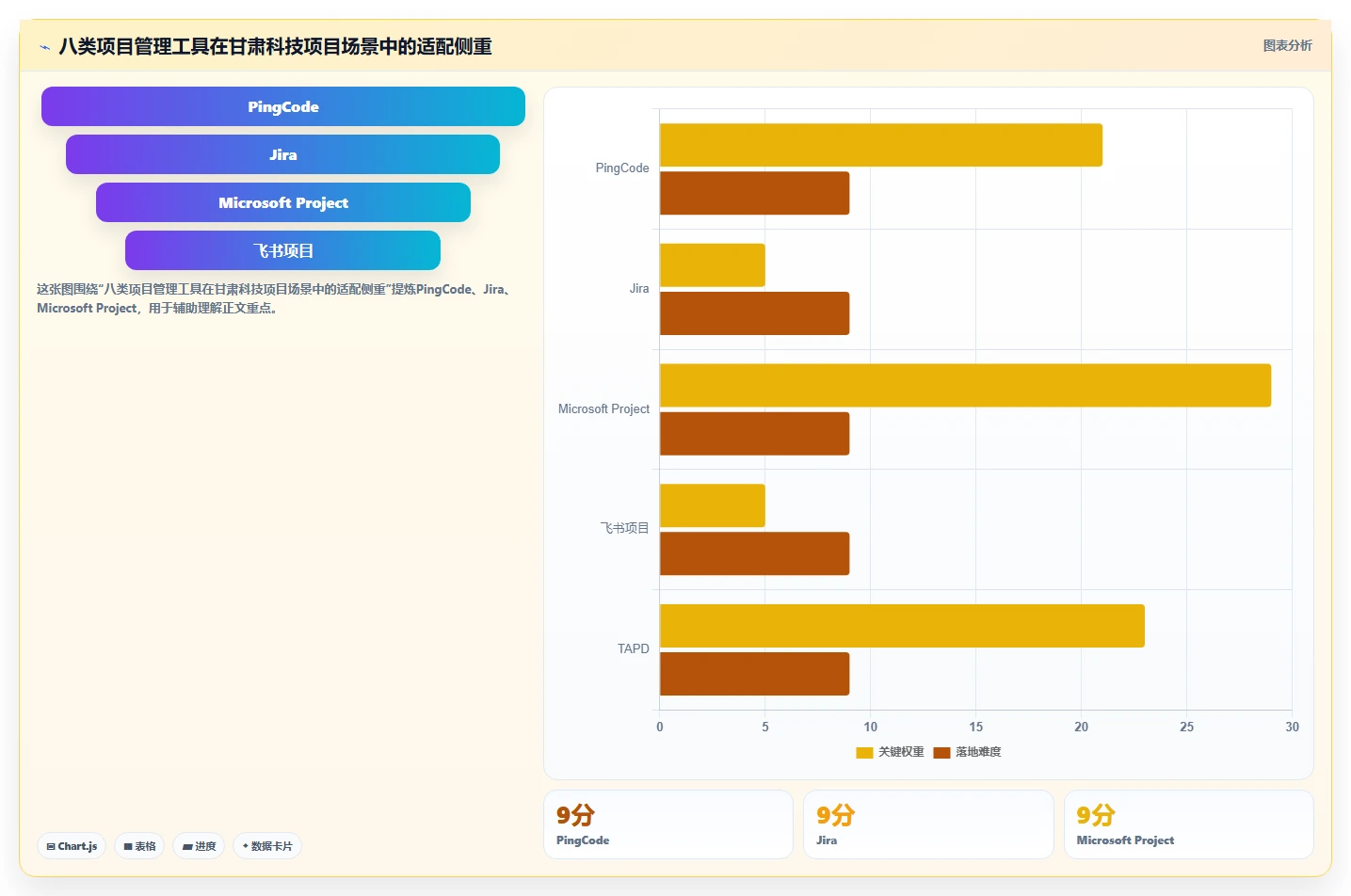This screenshot has height=896, width=1351.
Task: Open the 9分 Microsoft Project data card
Action: [1188, 824]
